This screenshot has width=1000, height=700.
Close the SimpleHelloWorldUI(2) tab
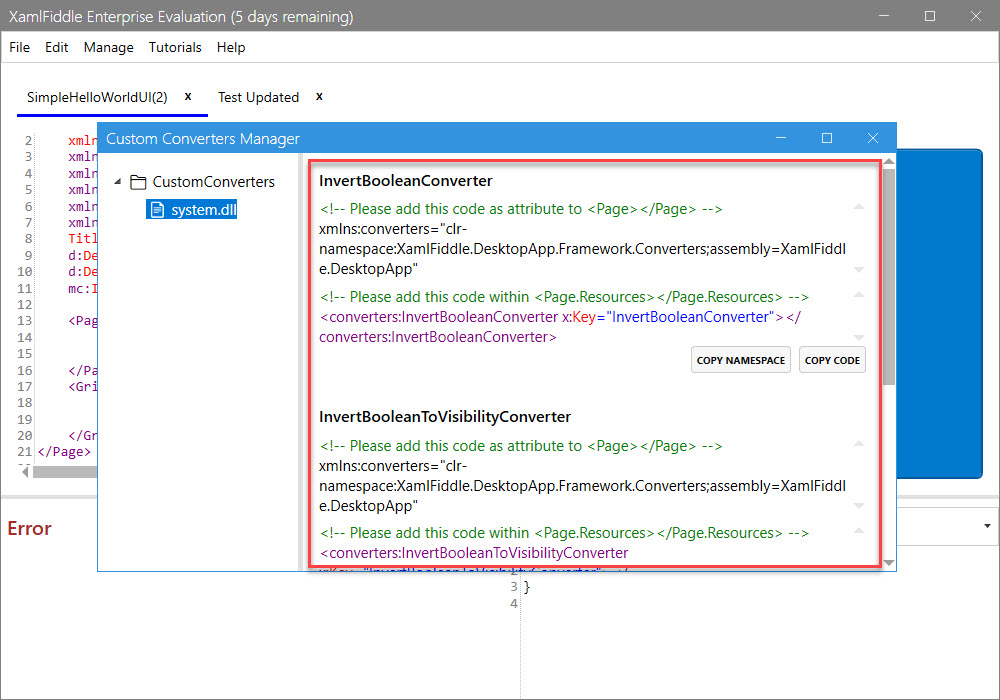click(x=188, y=96)
